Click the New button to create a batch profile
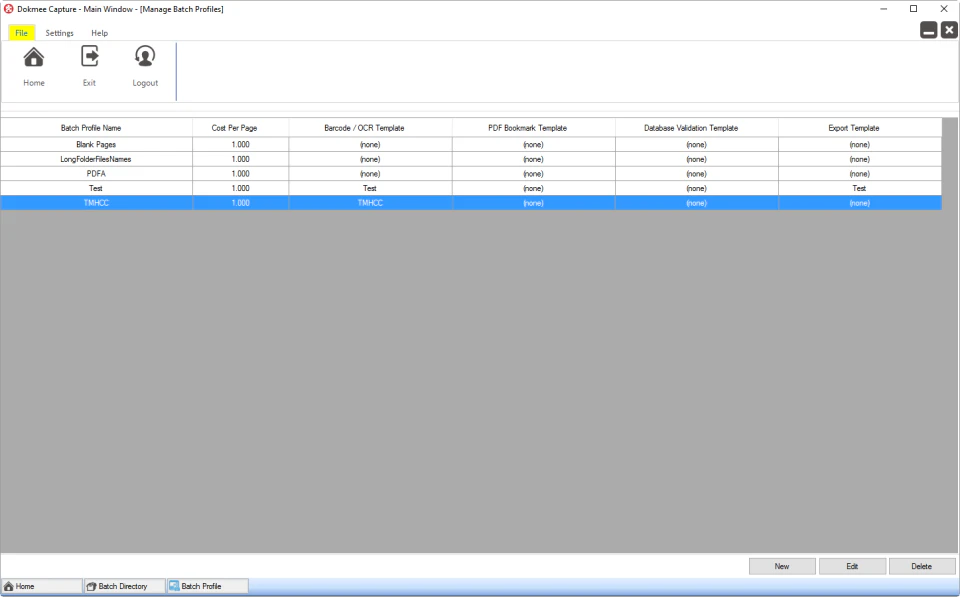 point(781,565)
